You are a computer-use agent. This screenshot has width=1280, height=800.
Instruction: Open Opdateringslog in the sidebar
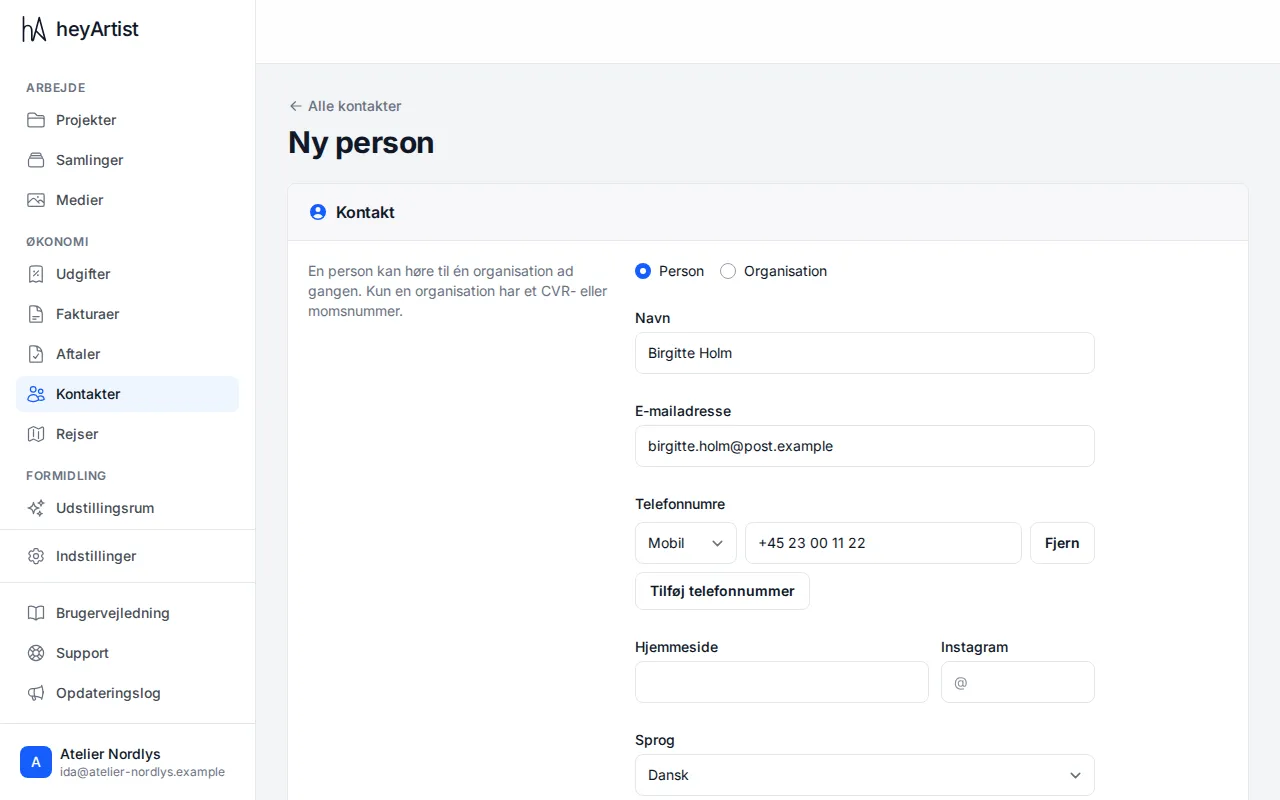click(127, 693)
